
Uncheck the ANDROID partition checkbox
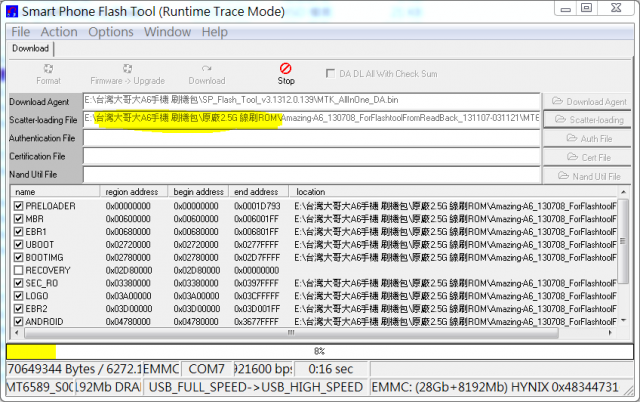(x=18, y=322)
